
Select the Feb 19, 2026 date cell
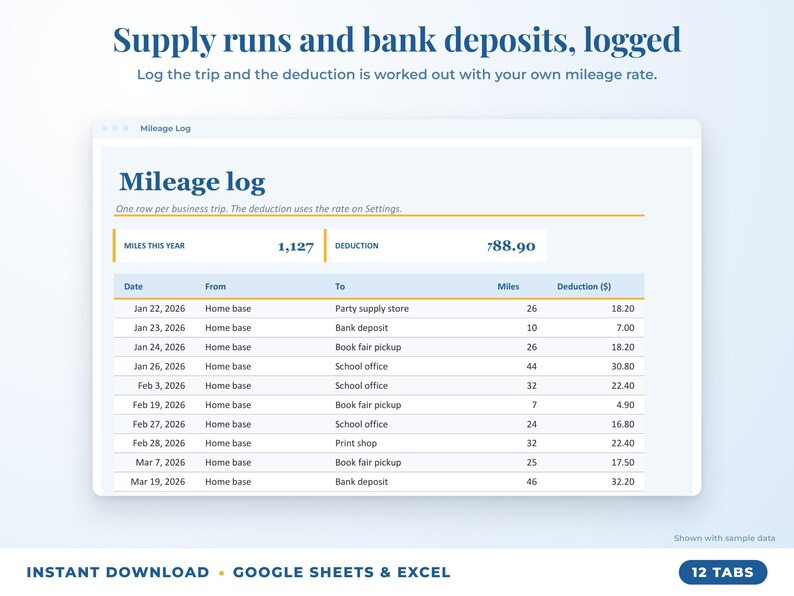coord(159,405)
